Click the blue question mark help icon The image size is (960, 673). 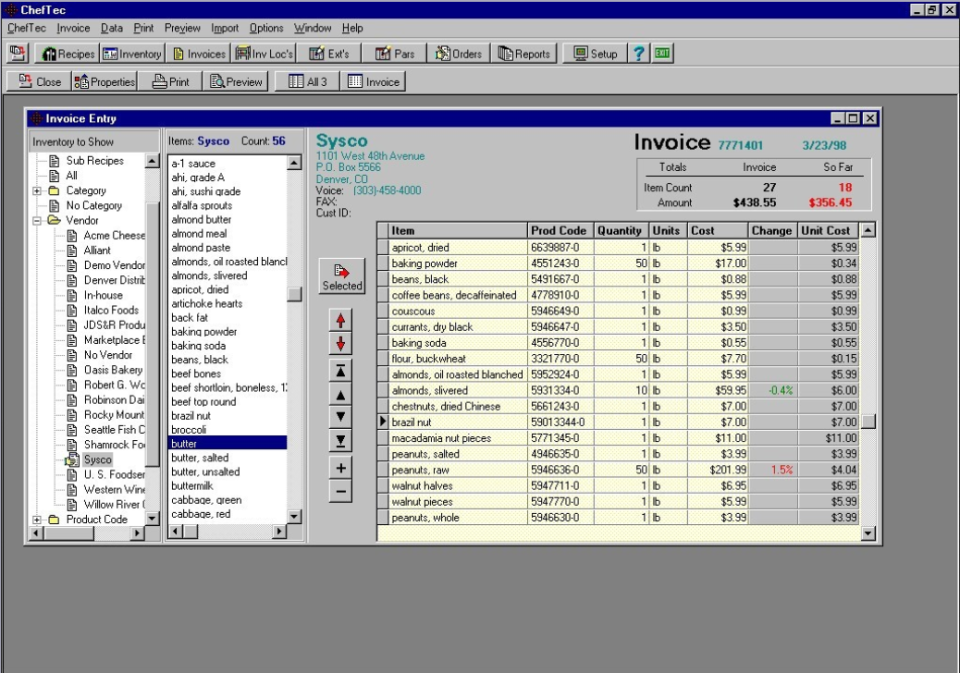point(639,54)
